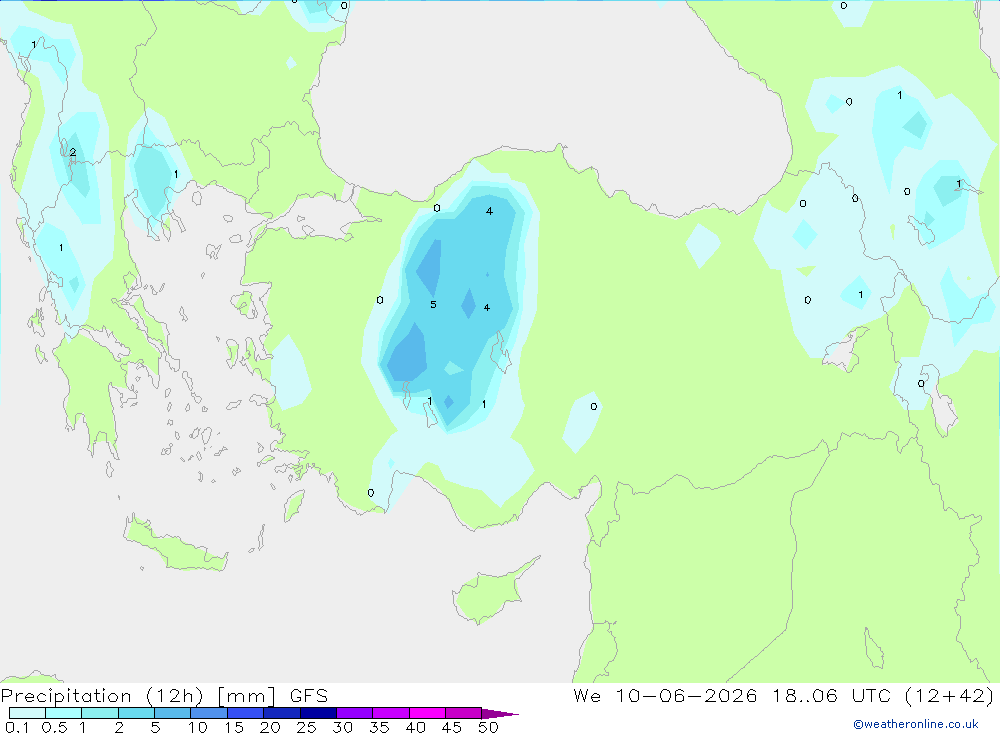Click the above-50 mm legend arrow tip
The height and width of the screenshot is (733, 1000).
(500, 714)
